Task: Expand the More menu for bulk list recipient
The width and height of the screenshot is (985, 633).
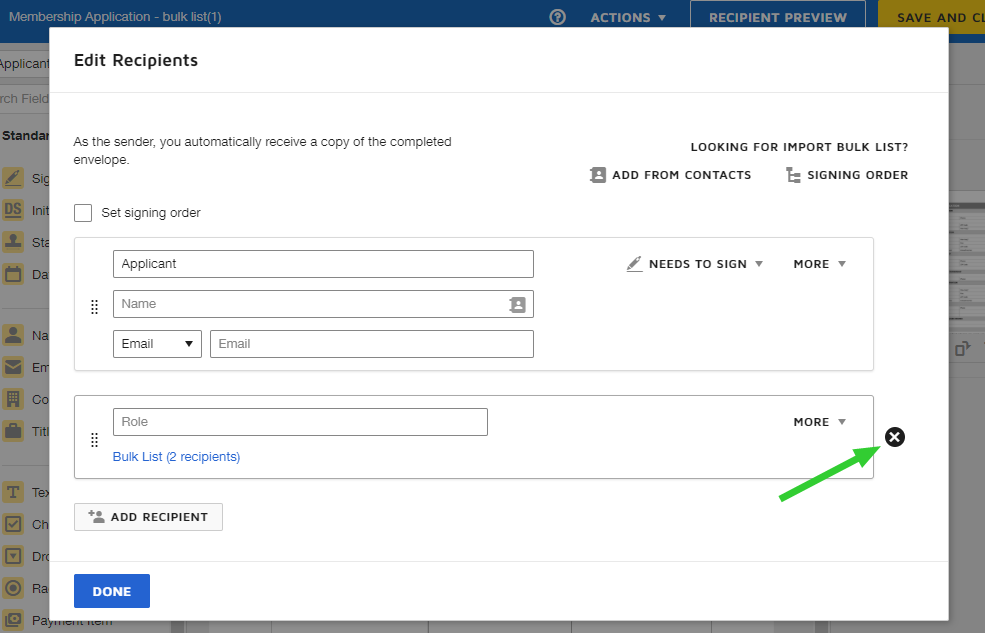Action: pyautogui.click(x=819, y=422)
